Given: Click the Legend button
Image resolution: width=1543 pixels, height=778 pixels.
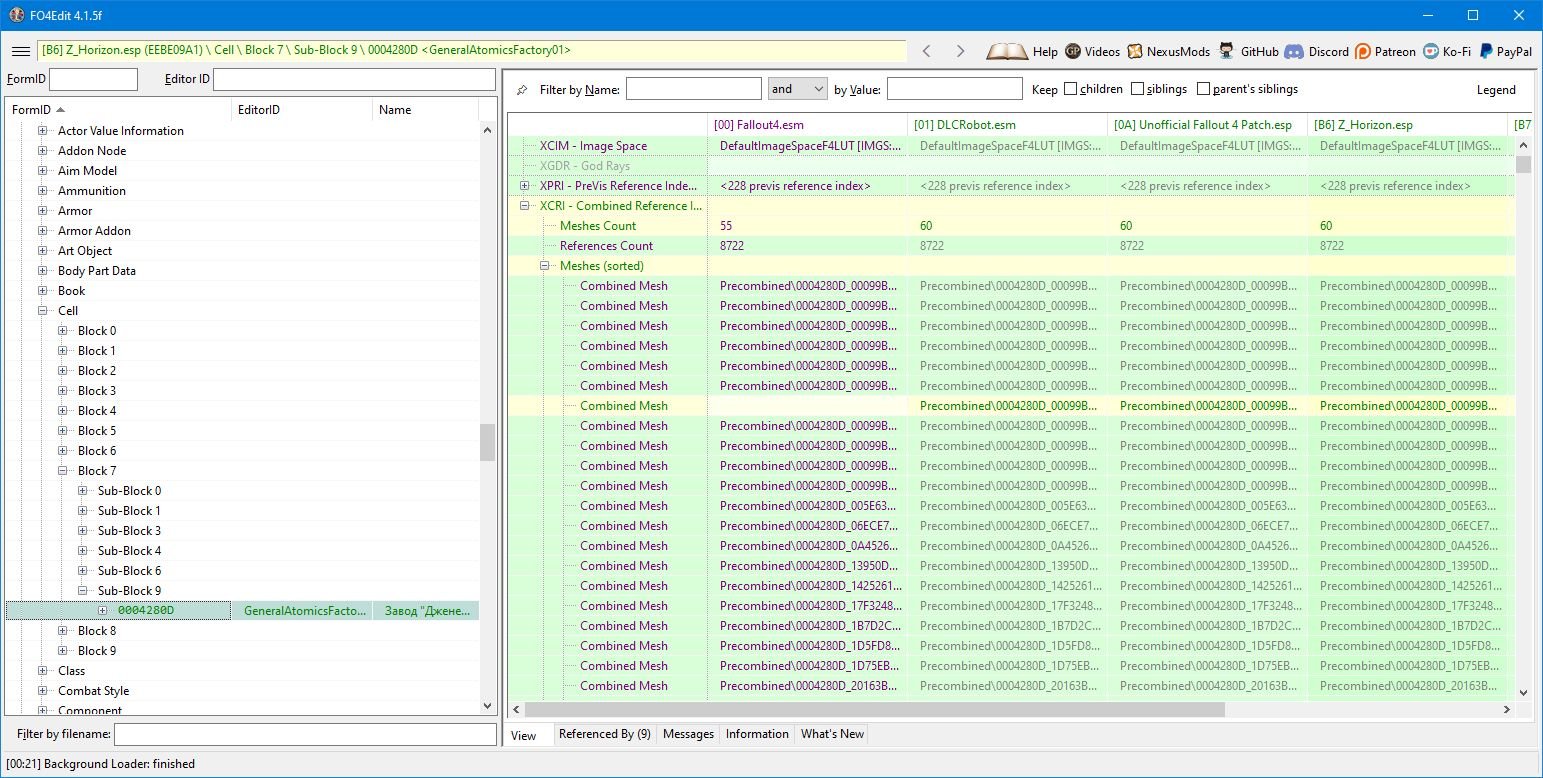Looking at the screenshot, I should [x=1496, y=90].
